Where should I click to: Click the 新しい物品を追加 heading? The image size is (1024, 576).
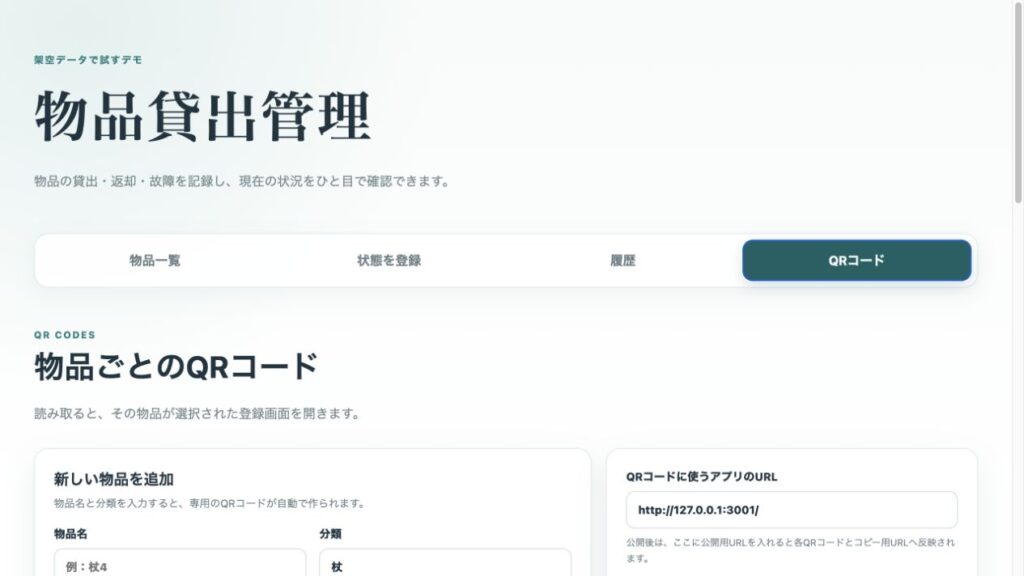(x=114, y=479)
